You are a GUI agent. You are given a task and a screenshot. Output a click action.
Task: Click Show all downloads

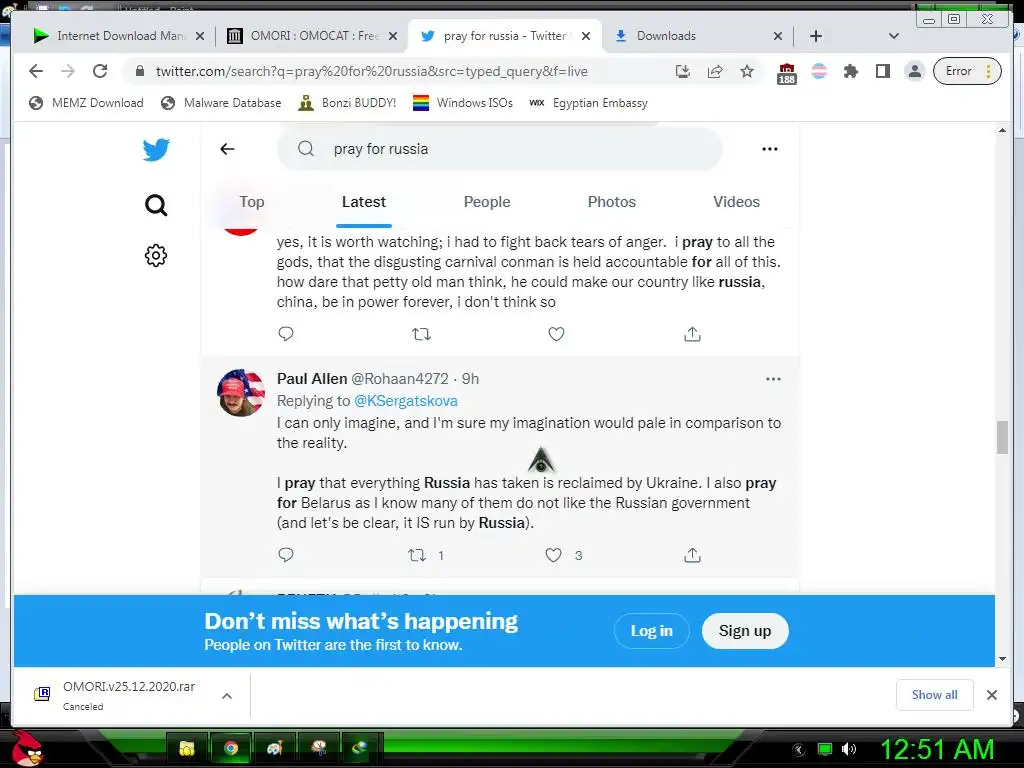click(935, 695)
